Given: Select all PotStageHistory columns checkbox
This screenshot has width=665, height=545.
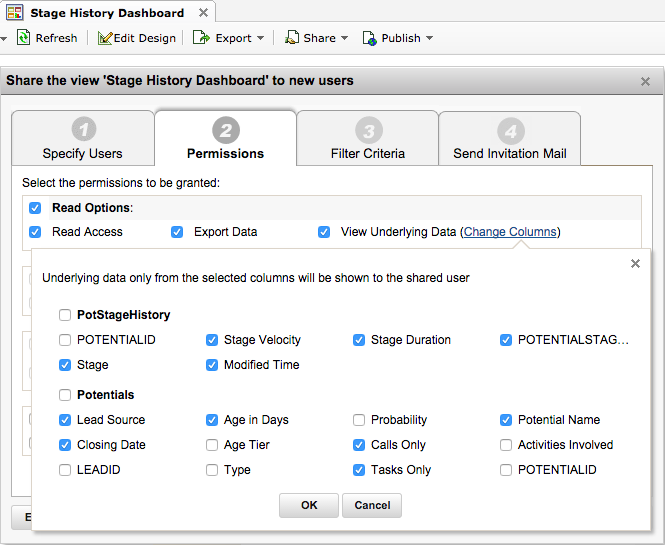Looking at the screenshot, I should coord(65,315).
